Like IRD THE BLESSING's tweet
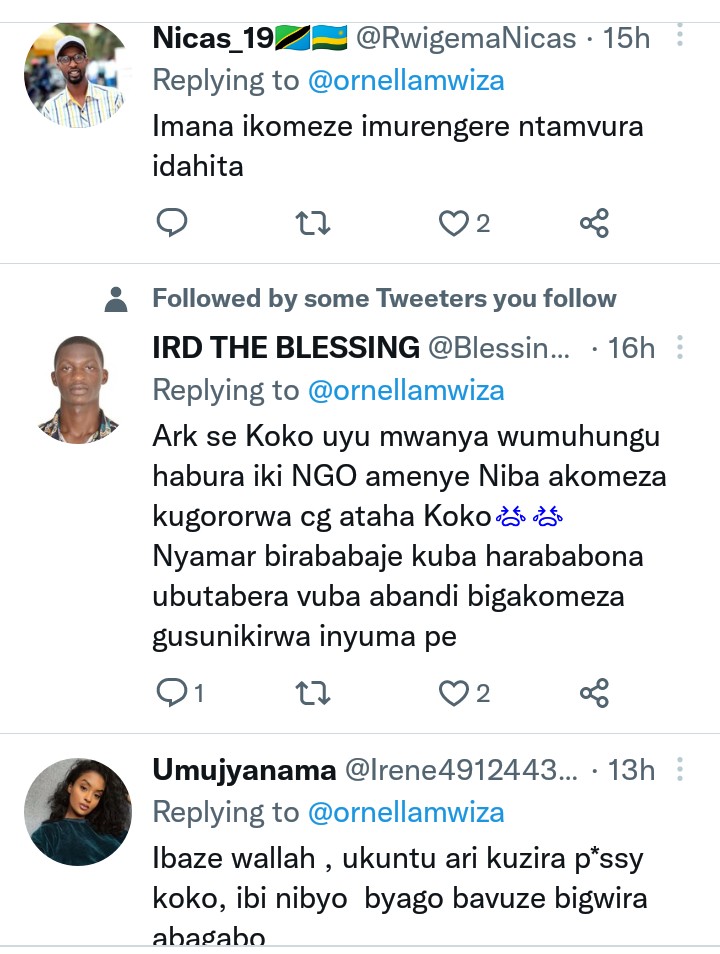The image size is (720, 954). point(454,692)
